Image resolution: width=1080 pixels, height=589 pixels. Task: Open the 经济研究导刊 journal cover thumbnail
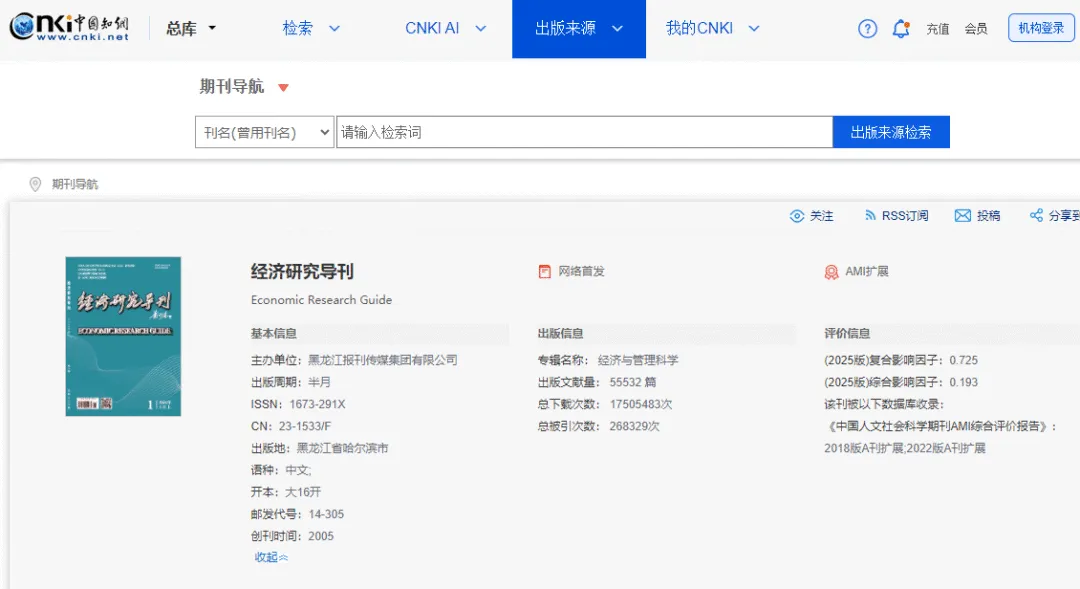123,336
